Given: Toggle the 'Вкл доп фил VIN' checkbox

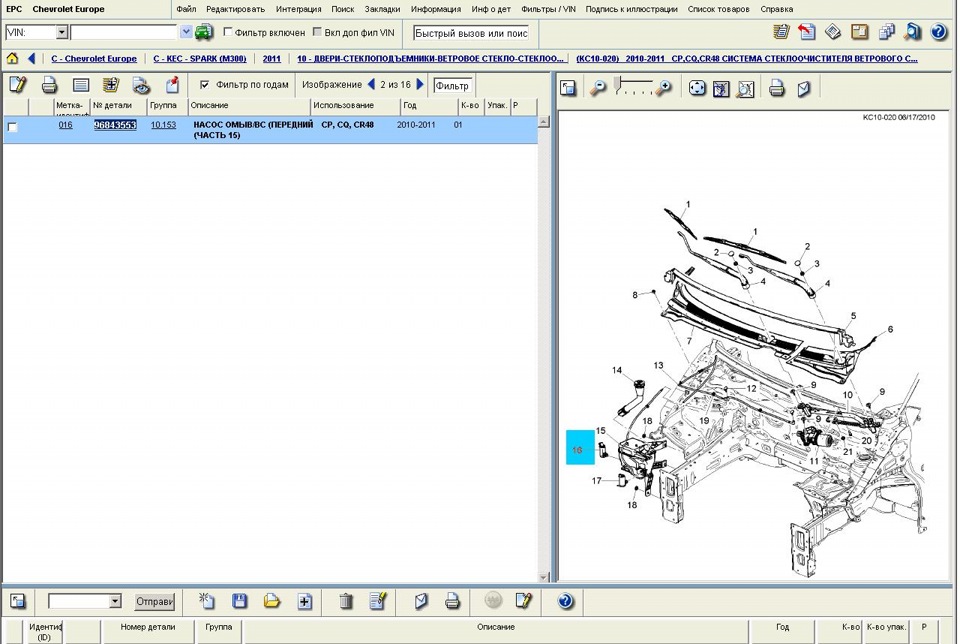Looking at the screenshot, I should click(x=318, y=33).
